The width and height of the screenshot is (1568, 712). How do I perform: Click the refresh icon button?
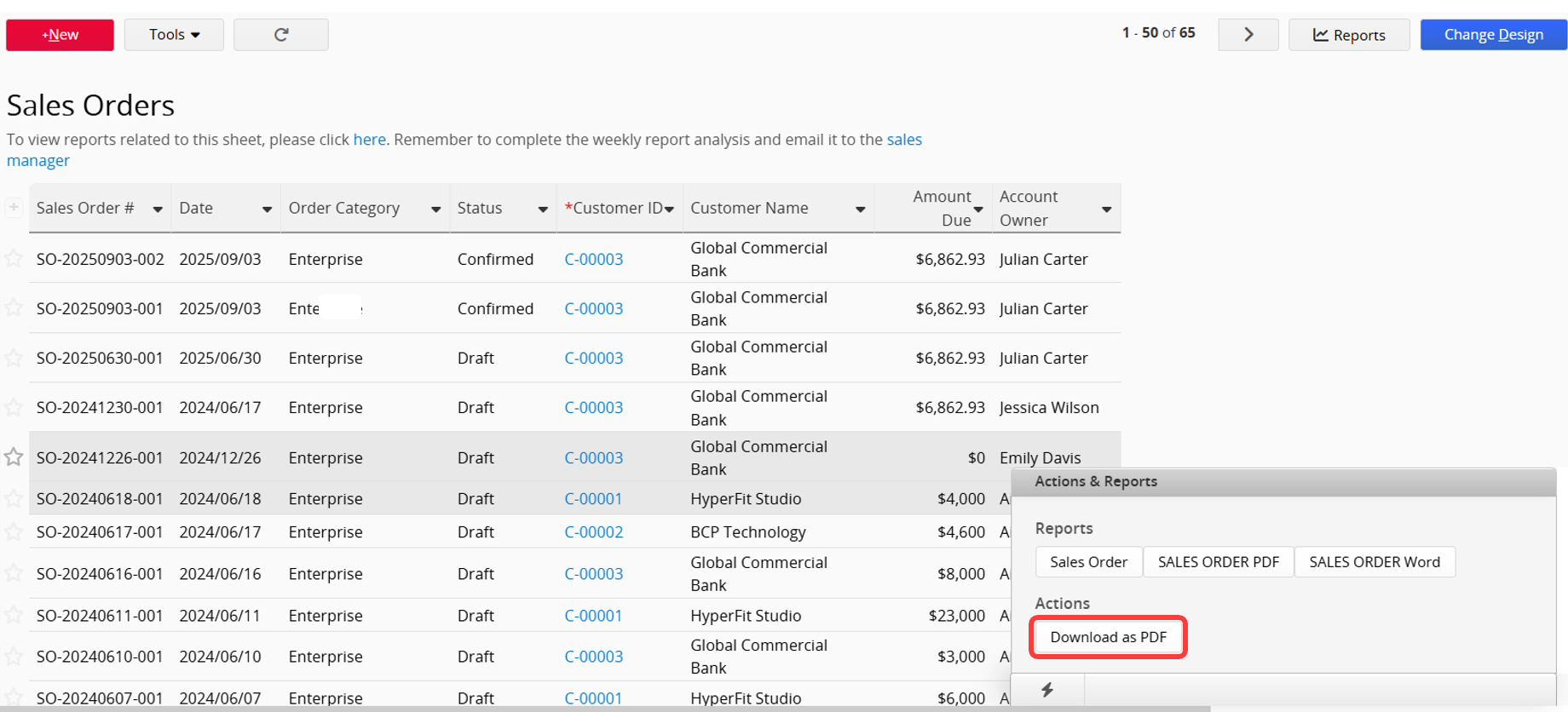(x=280, y=35)
